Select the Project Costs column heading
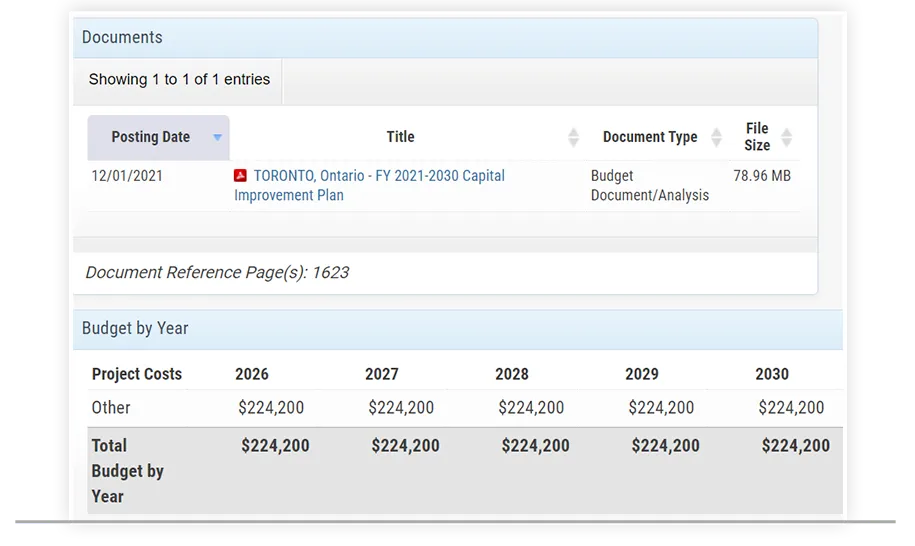The width and height of the screenshot is (915, 546). coord(137,374)
